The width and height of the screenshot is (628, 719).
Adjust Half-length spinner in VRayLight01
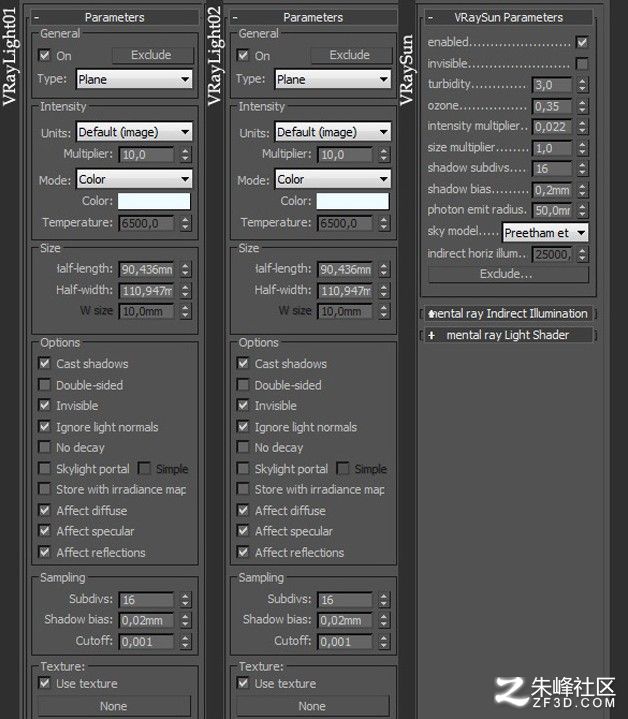185,270
